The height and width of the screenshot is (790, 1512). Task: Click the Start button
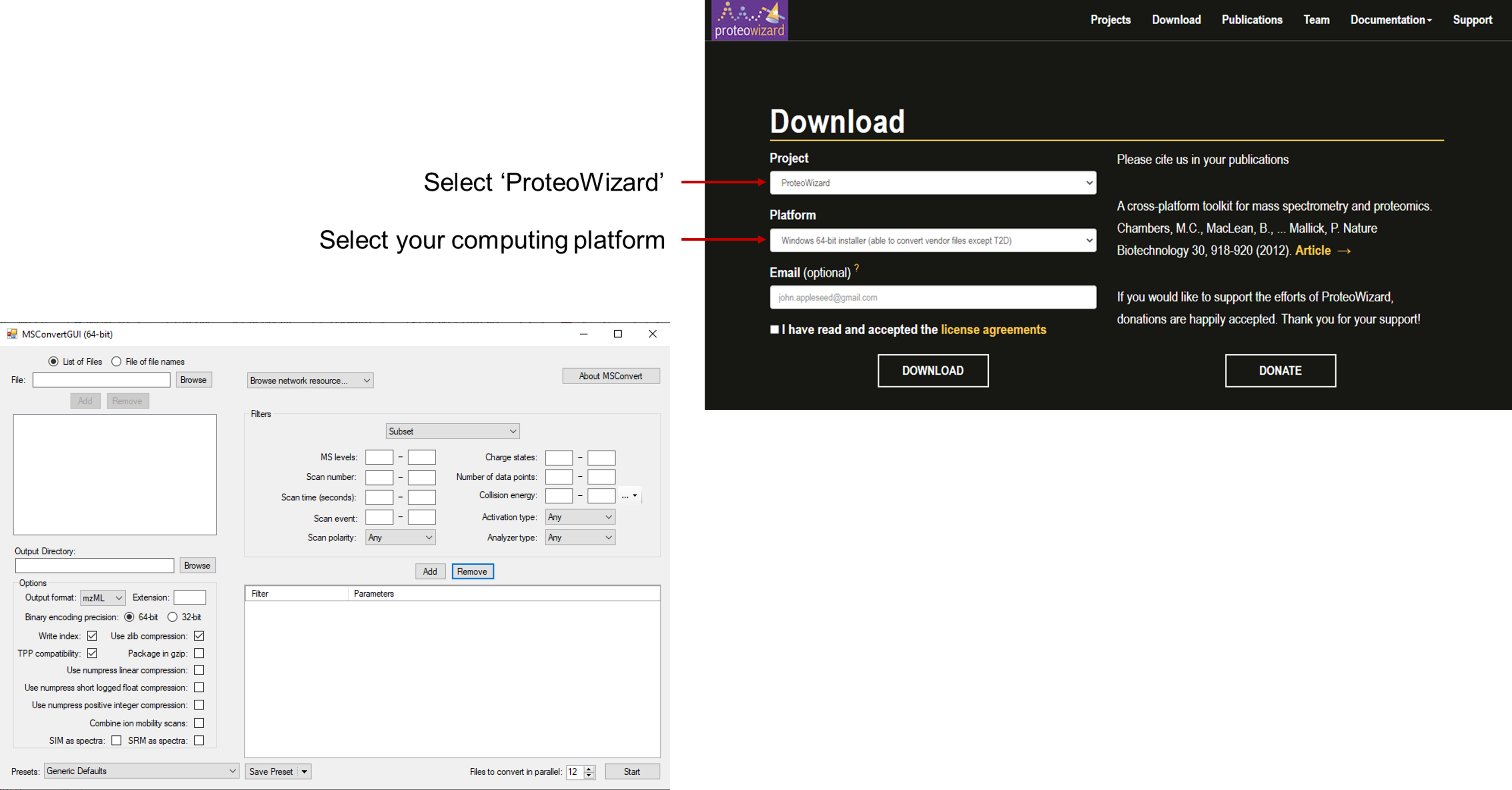[632, 772]
